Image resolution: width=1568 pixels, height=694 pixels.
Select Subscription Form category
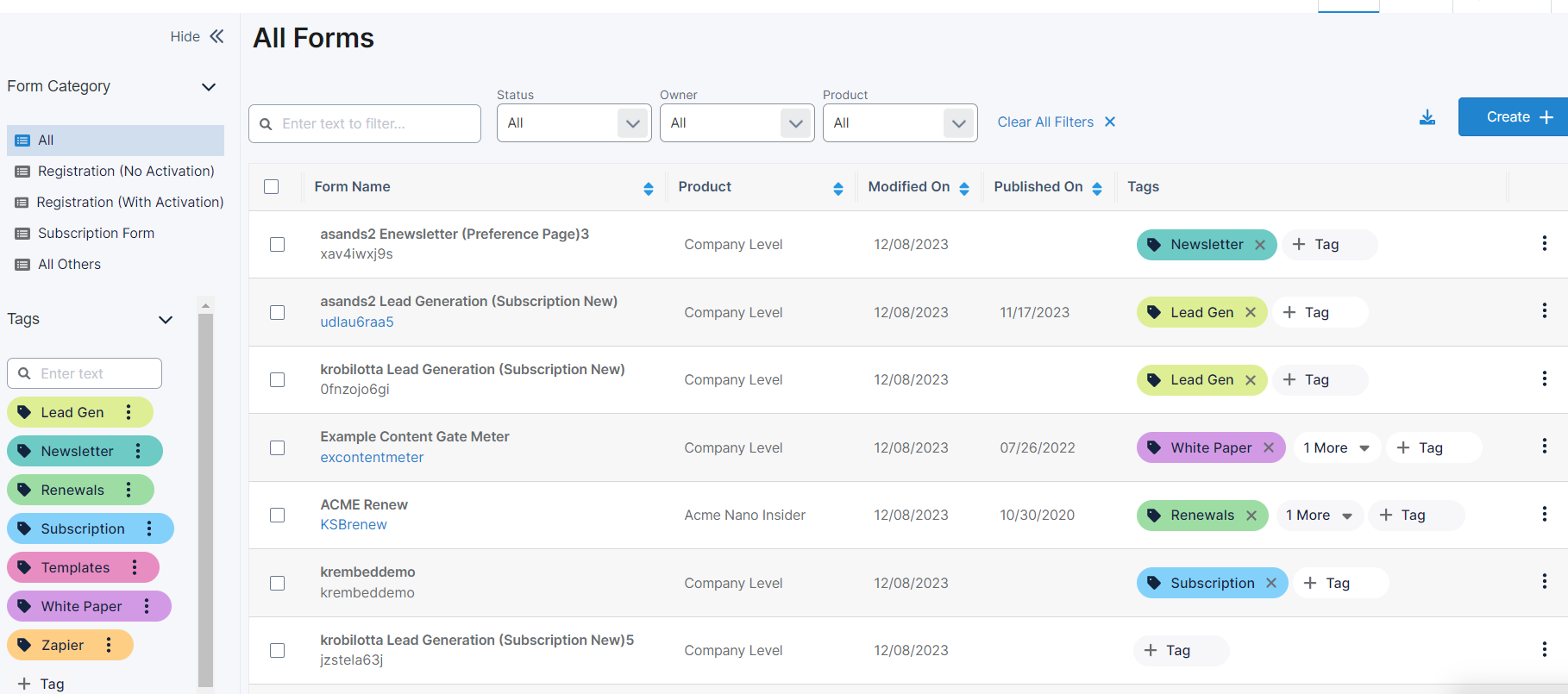pyautogui.click(x=96, y=233)
